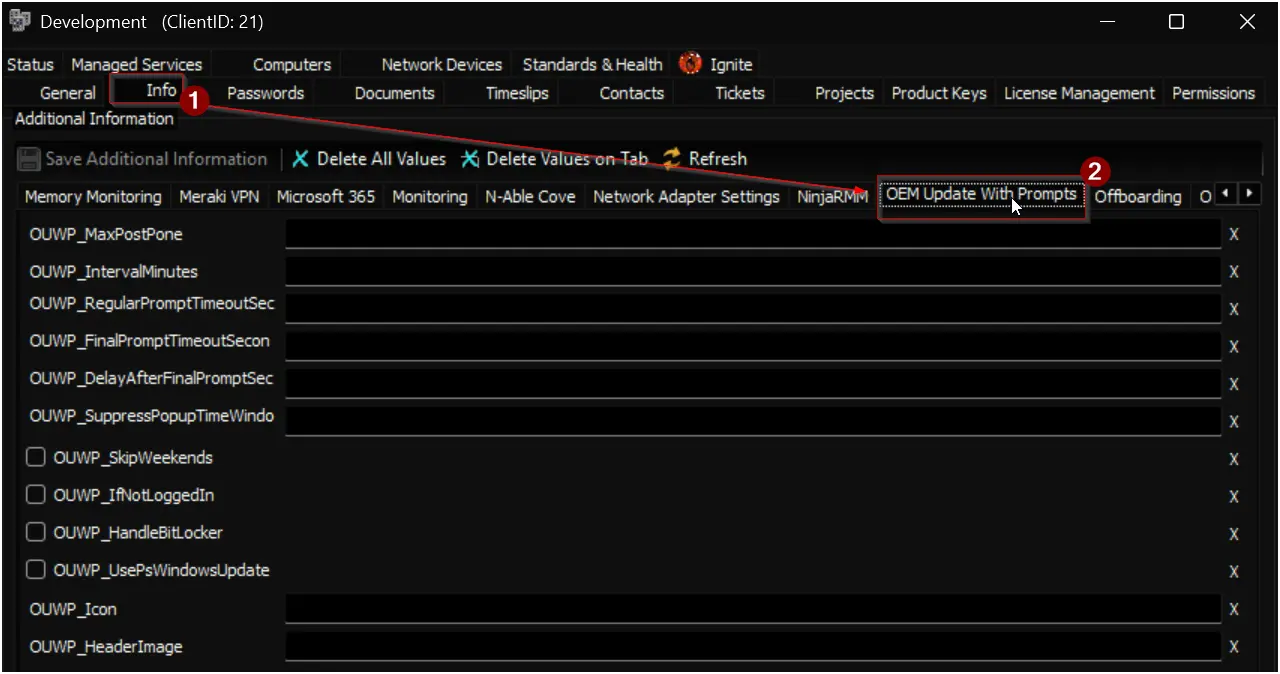
Task: Open the Microsoft 365 tab
Action: (326, 197)
